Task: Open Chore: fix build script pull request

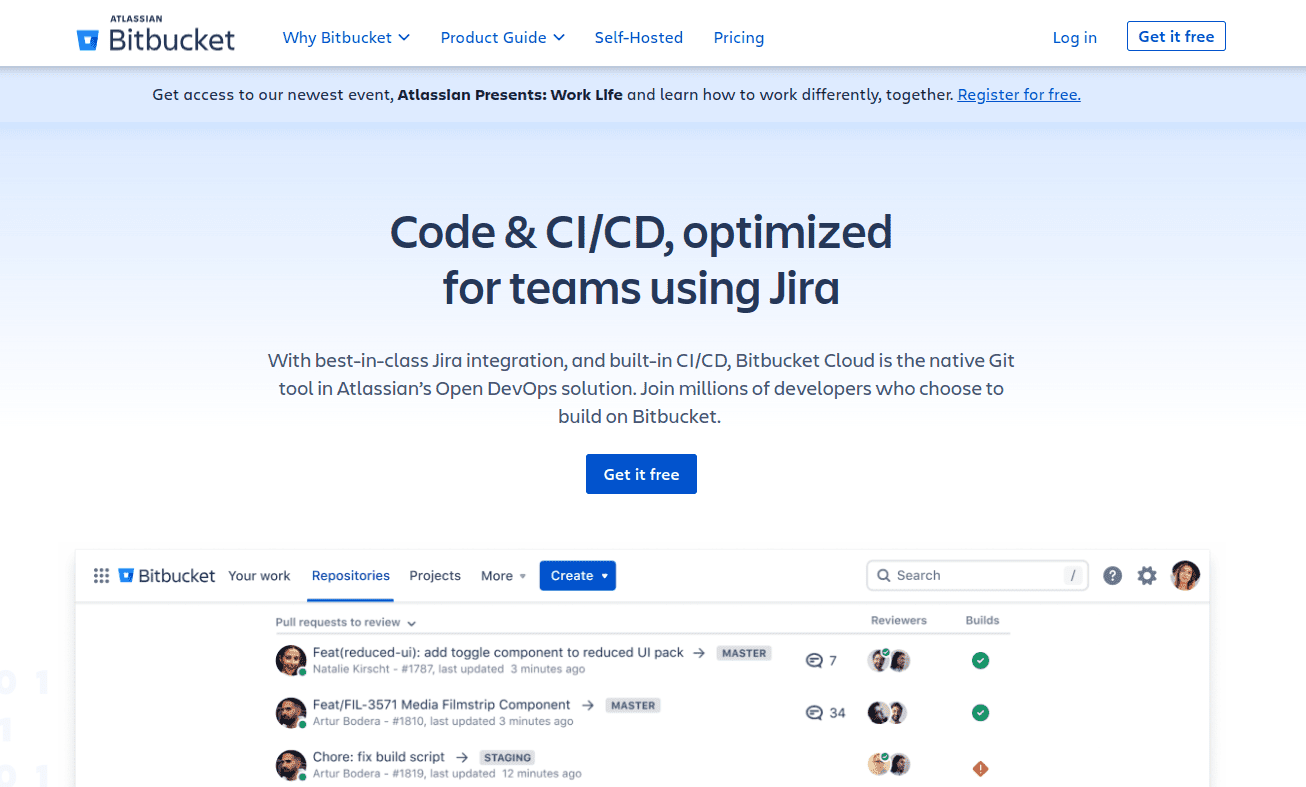Action: click(x=379, y=757)
